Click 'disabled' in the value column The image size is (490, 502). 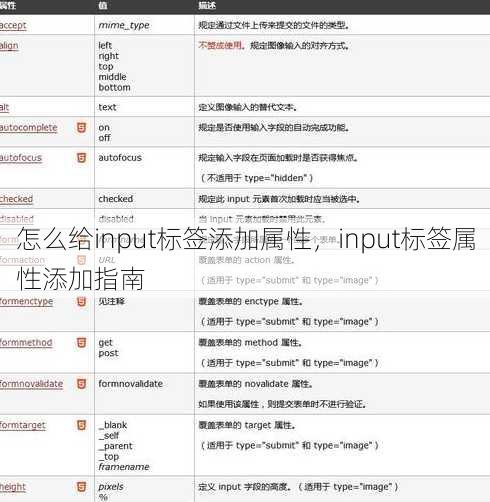click(116, 219)
